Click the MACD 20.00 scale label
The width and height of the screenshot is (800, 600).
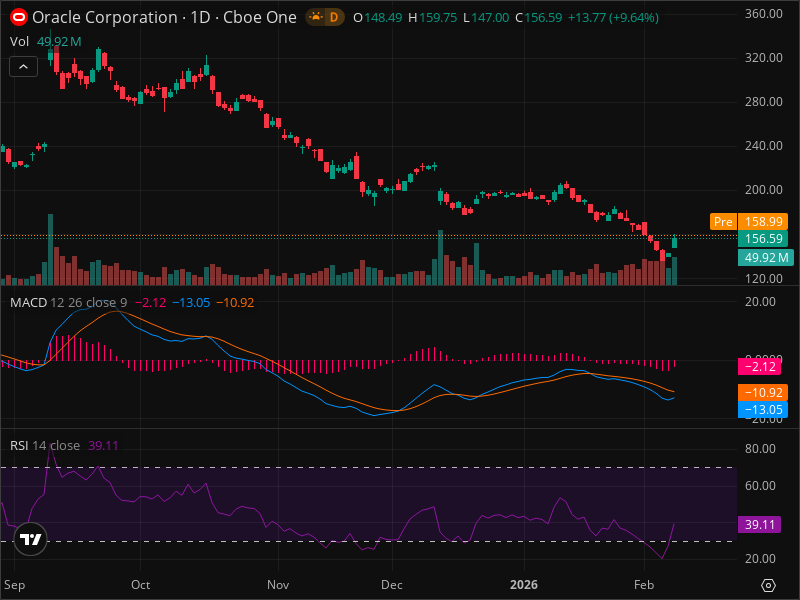(x=760, y=302)
